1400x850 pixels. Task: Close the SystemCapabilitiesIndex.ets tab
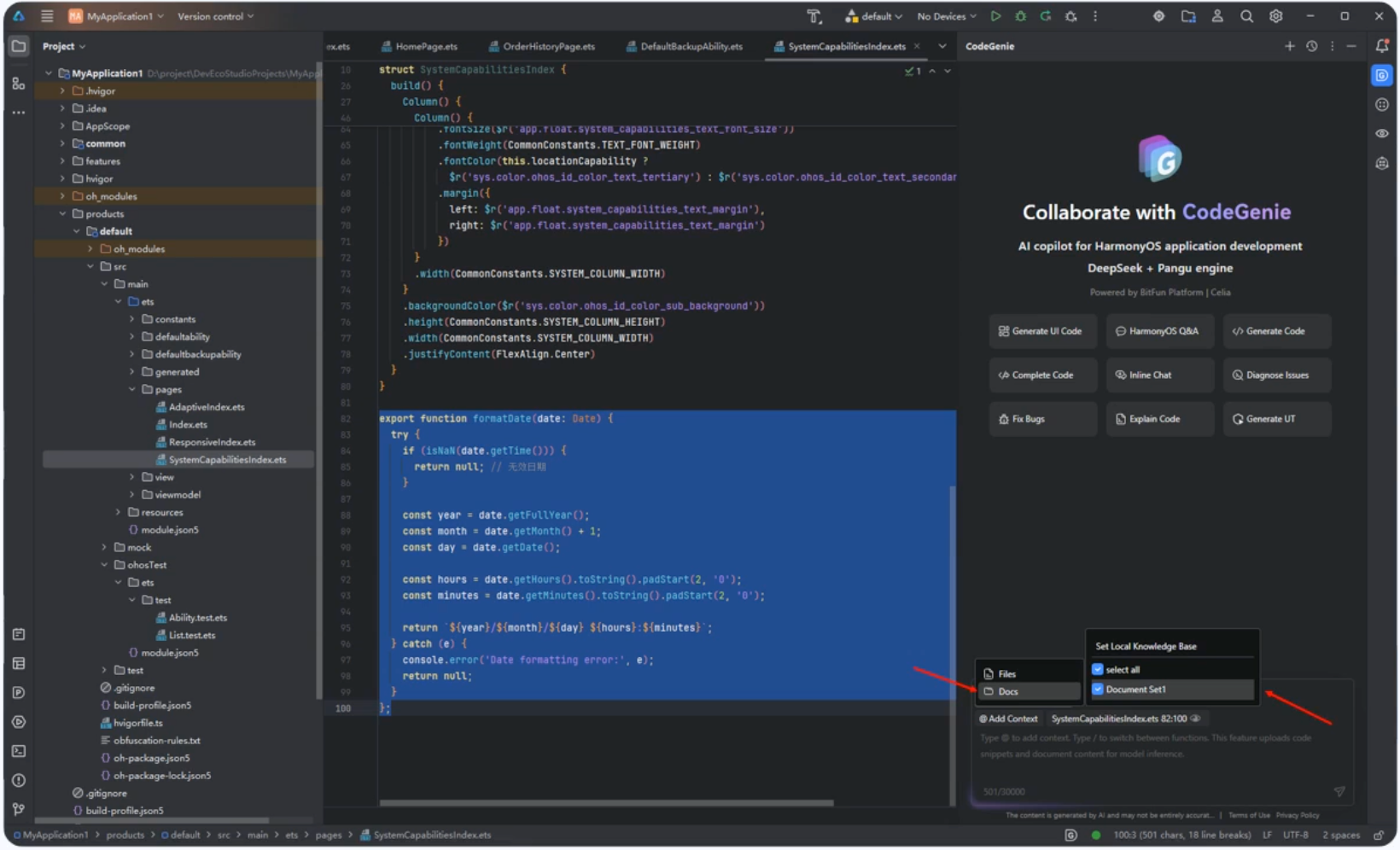[917, 46]
